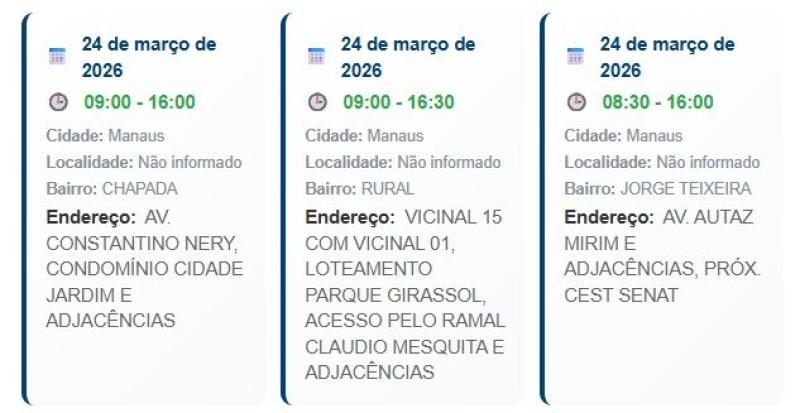Click the Bairro: RURAL line
Screen dimensions: 800x413
(x=359, y=188)
